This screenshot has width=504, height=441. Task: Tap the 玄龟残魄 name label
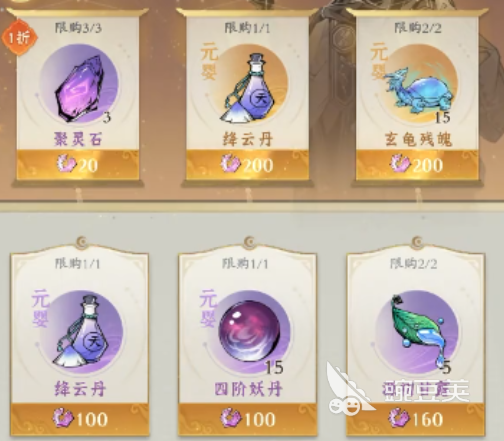pos(418,139)
